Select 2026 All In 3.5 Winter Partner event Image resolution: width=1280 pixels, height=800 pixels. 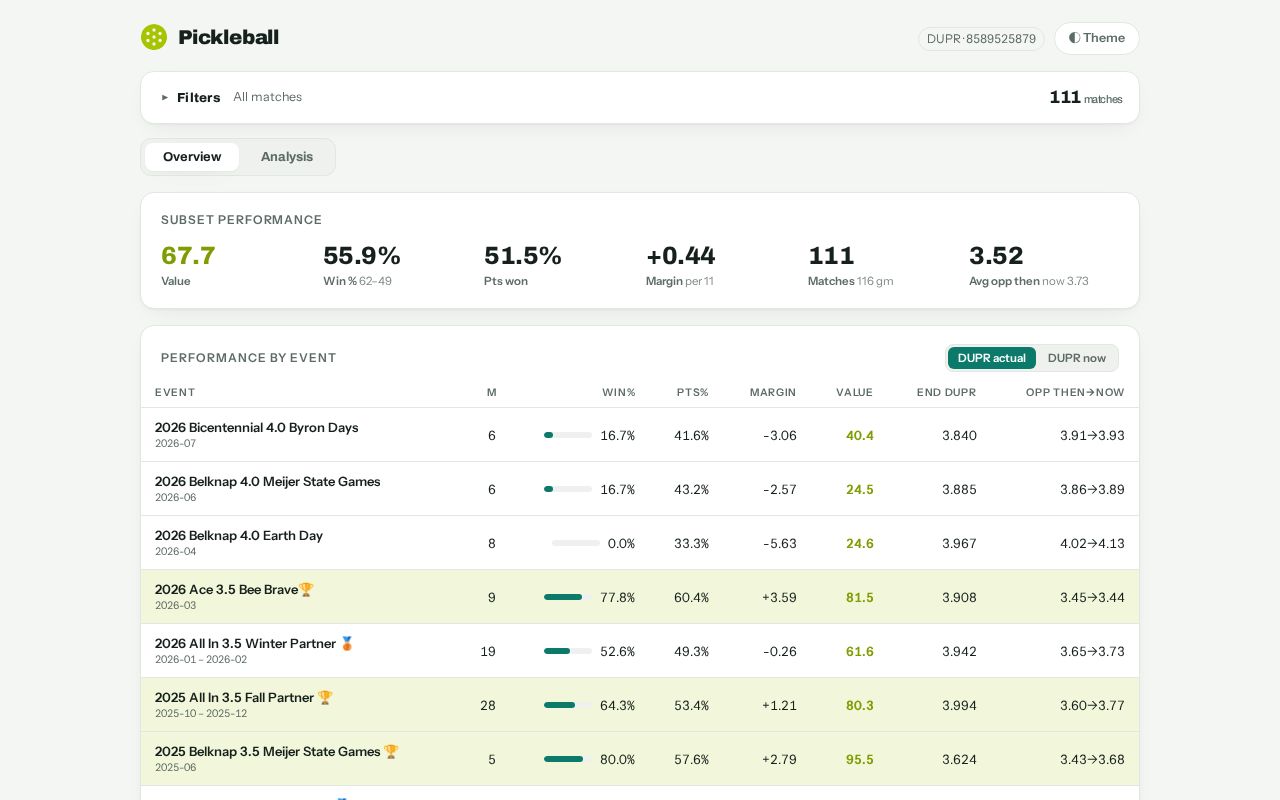(640, 651)
